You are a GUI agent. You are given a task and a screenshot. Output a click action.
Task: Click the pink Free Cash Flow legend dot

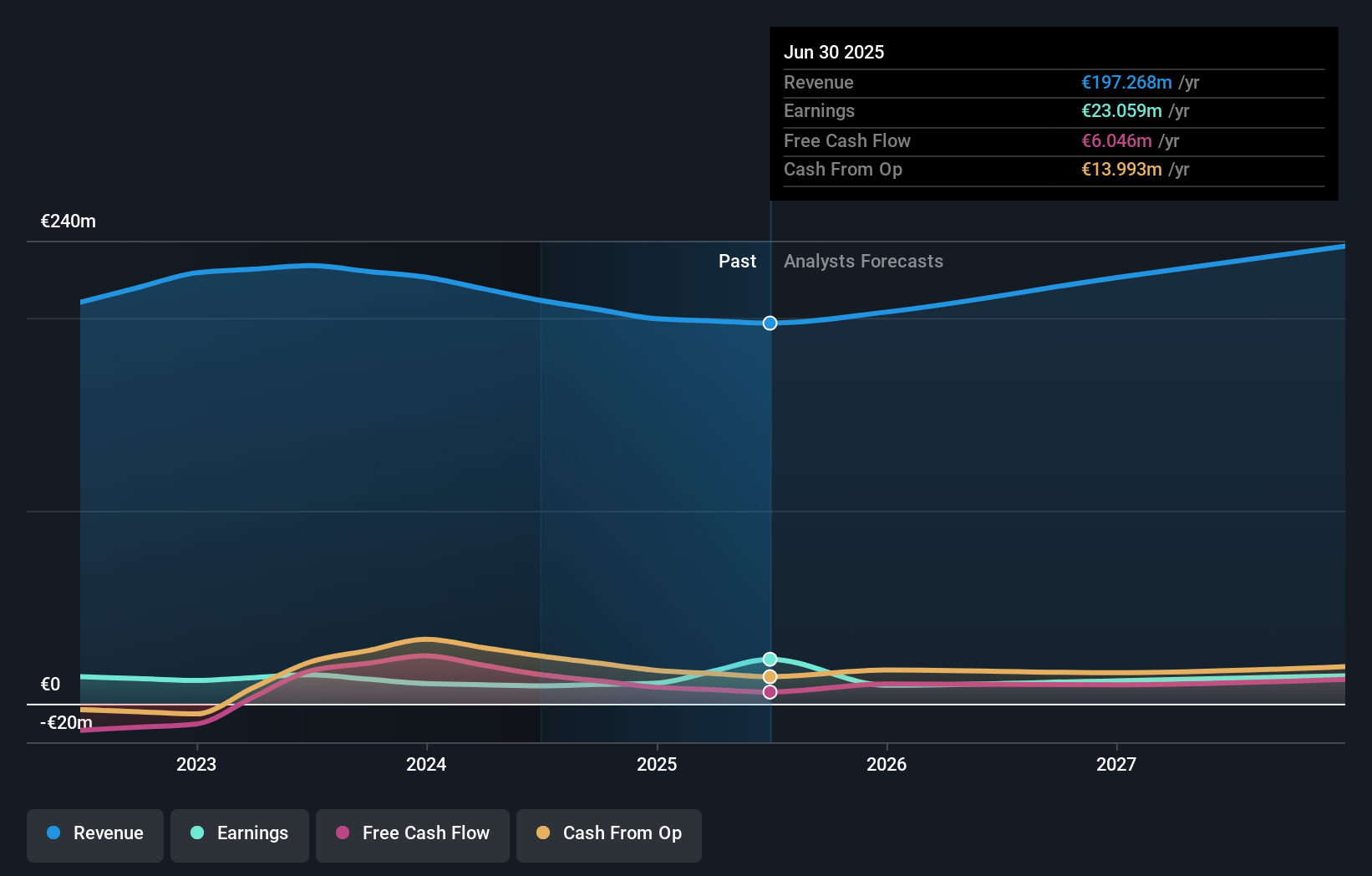(x=343, y=833)
